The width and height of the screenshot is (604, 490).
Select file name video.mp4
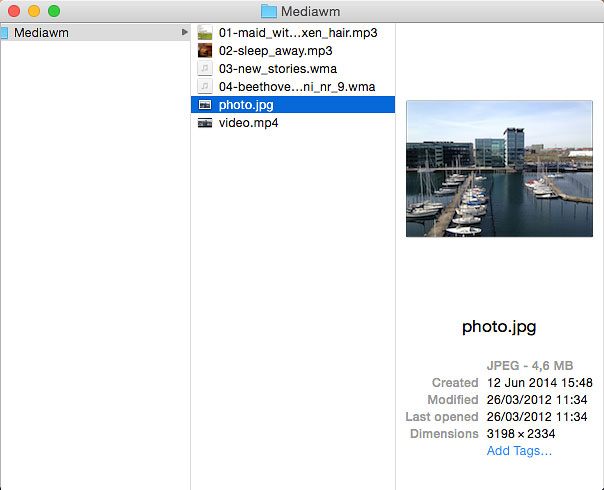tap(248, 122)
